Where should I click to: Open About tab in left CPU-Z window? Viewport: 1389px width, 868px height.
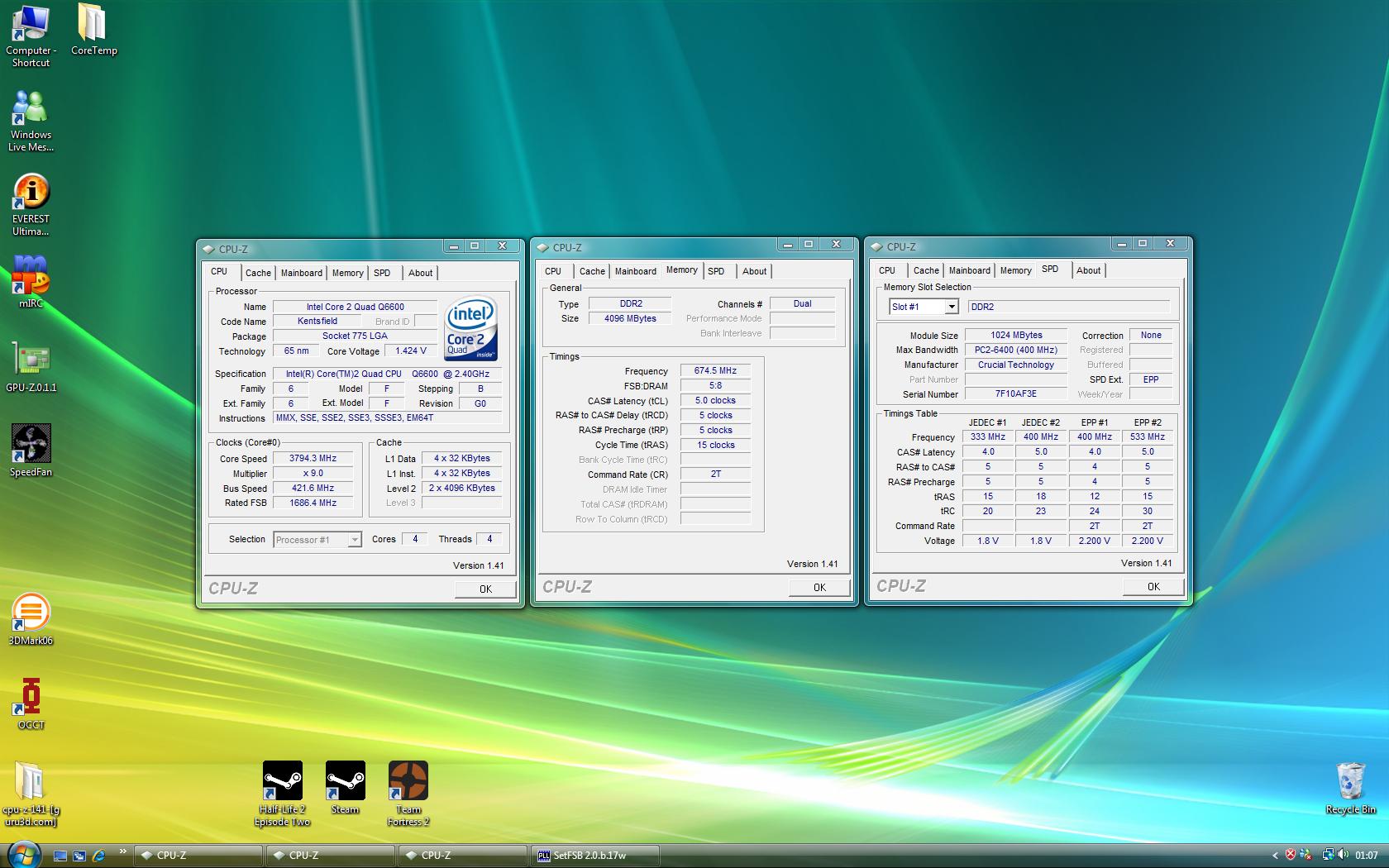click(421, 273)
